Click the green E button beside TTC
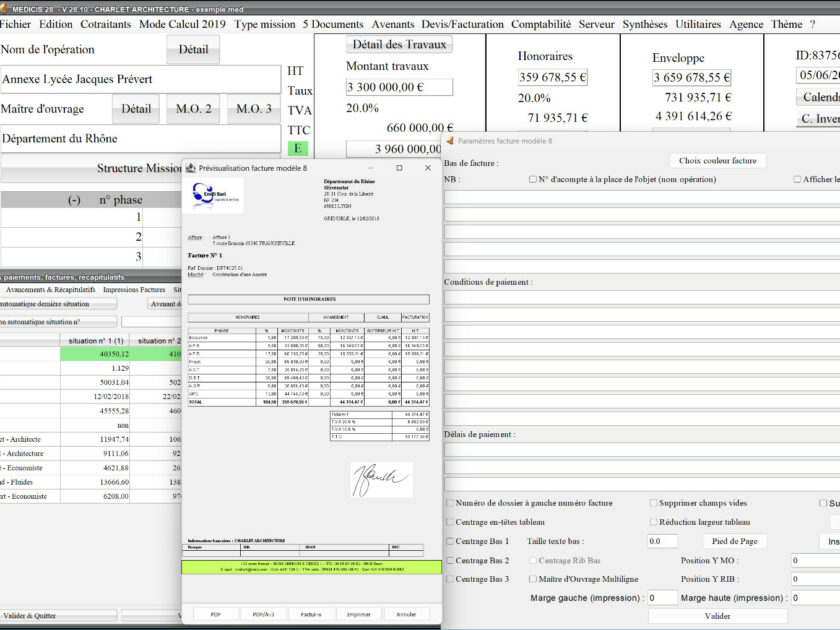Screen dimensions: 840x630 pos(297,148)
